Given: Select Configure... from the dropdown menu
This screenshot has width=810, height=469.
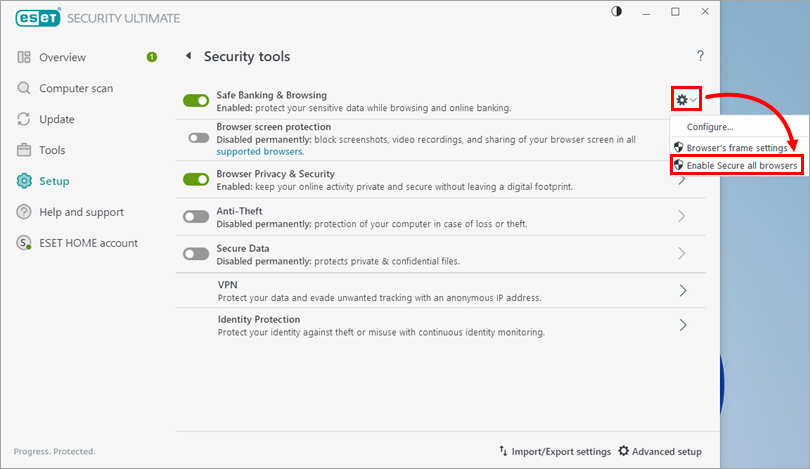Looking at the screenshot, I should [x=710, y=127].
